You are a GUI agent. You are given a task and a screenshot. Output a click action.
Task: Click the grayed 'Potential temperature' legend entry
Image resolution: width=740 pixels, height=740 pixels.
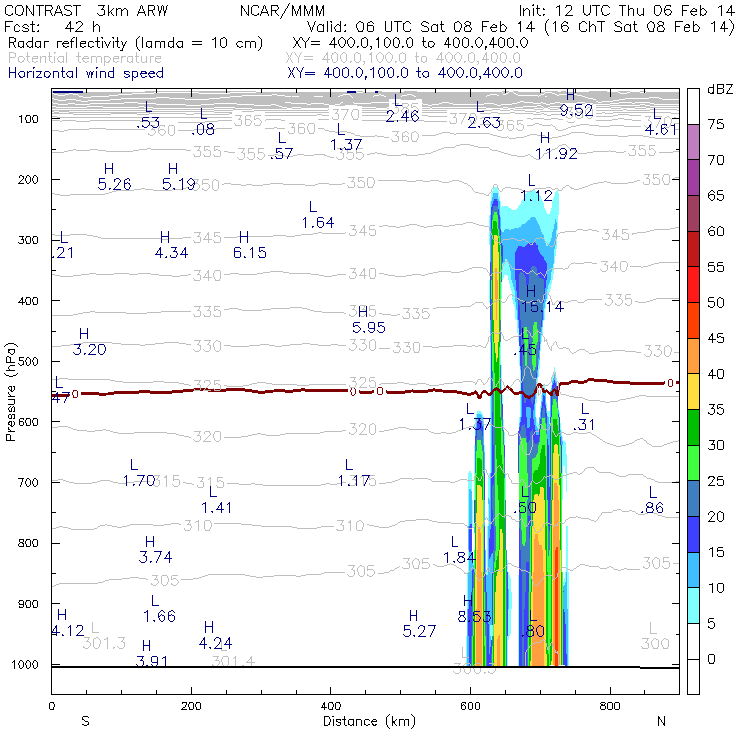click(85, 58)
